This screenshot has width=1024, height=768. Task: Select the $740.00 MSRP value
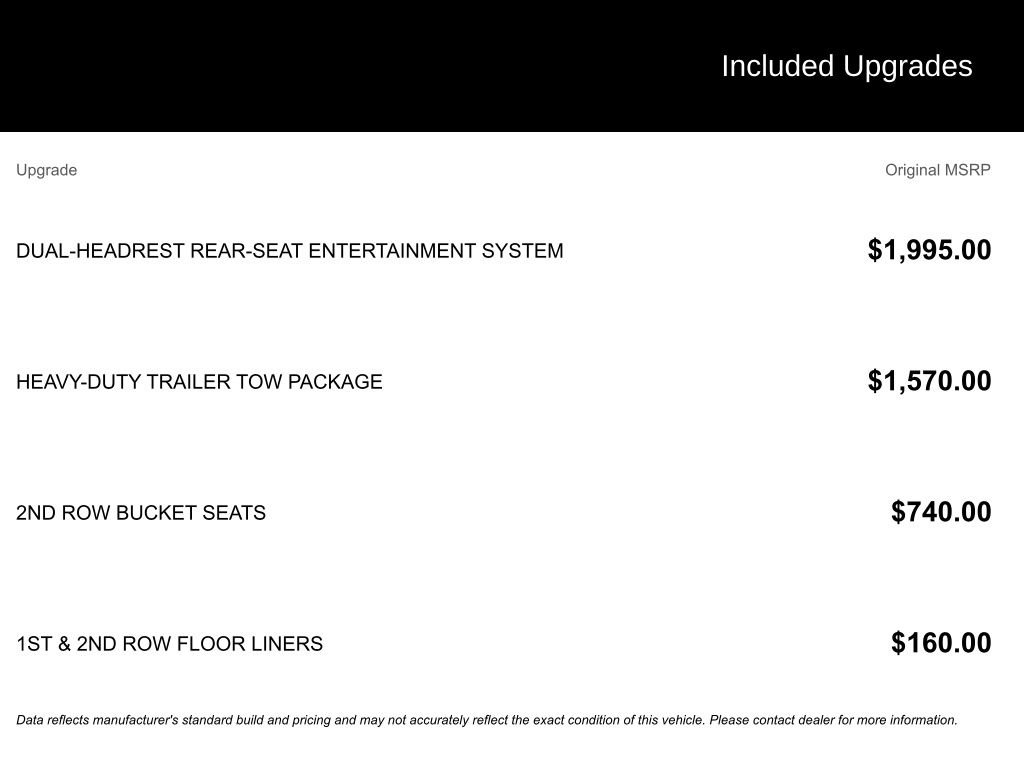coord(941,512)
